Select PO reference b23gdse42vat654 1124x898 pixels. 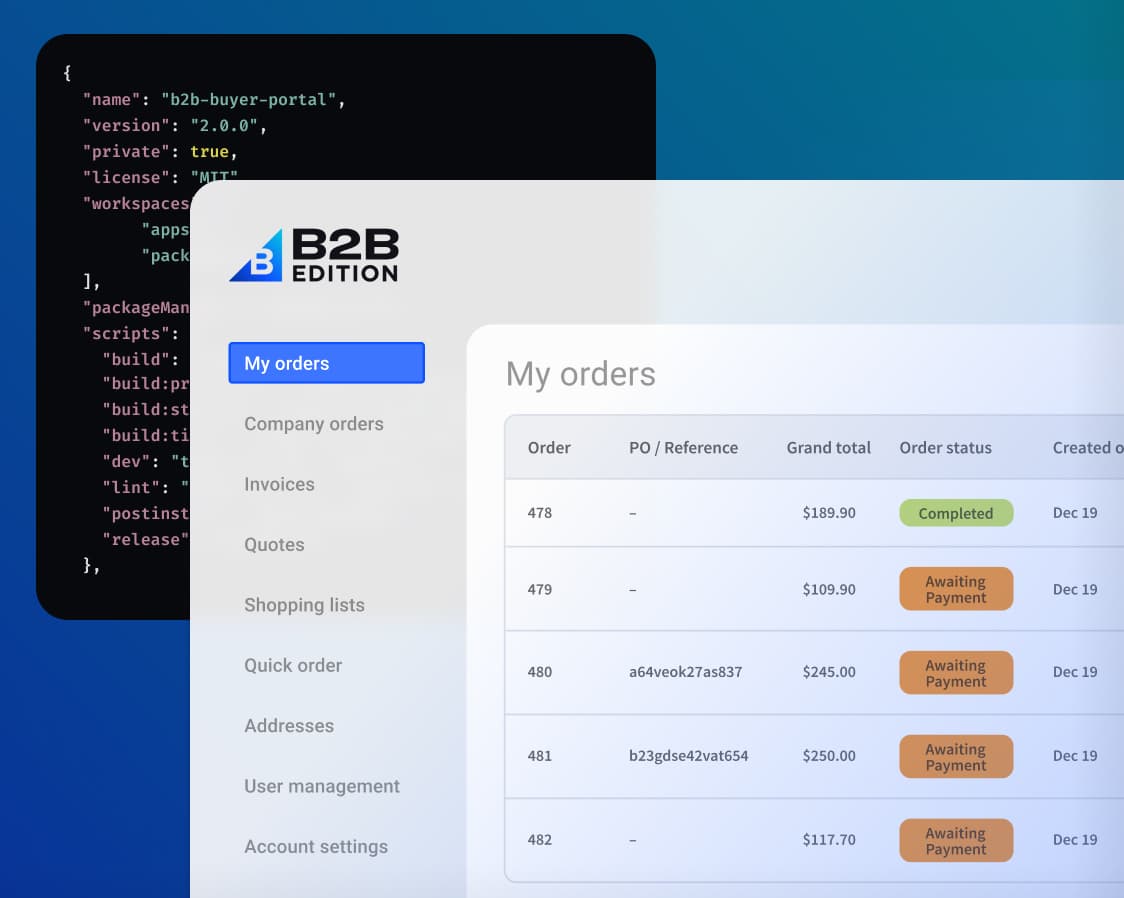pos(688,756)
